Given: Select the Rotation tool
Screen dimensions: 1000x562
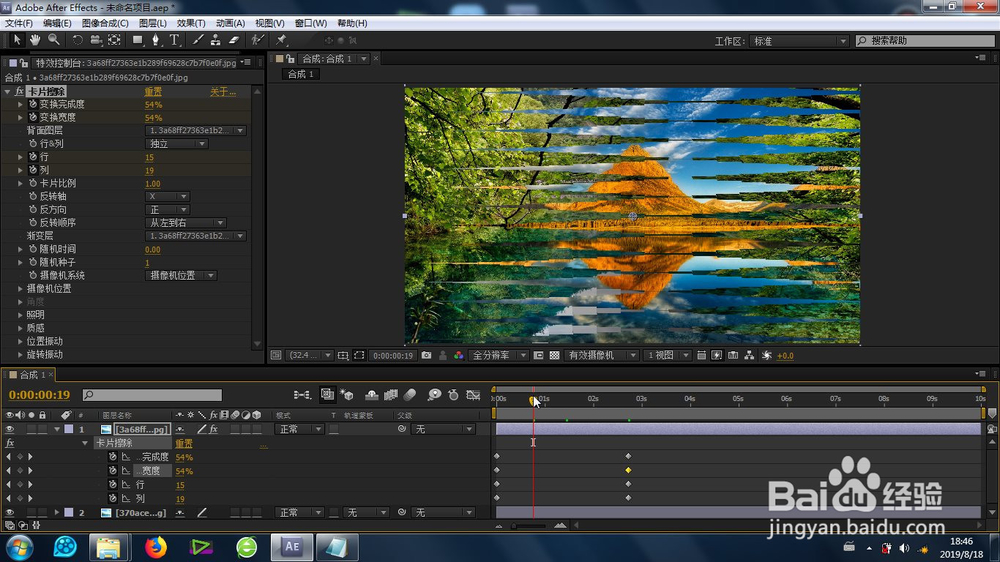Looking at the screenshot, I should point(77,40).
